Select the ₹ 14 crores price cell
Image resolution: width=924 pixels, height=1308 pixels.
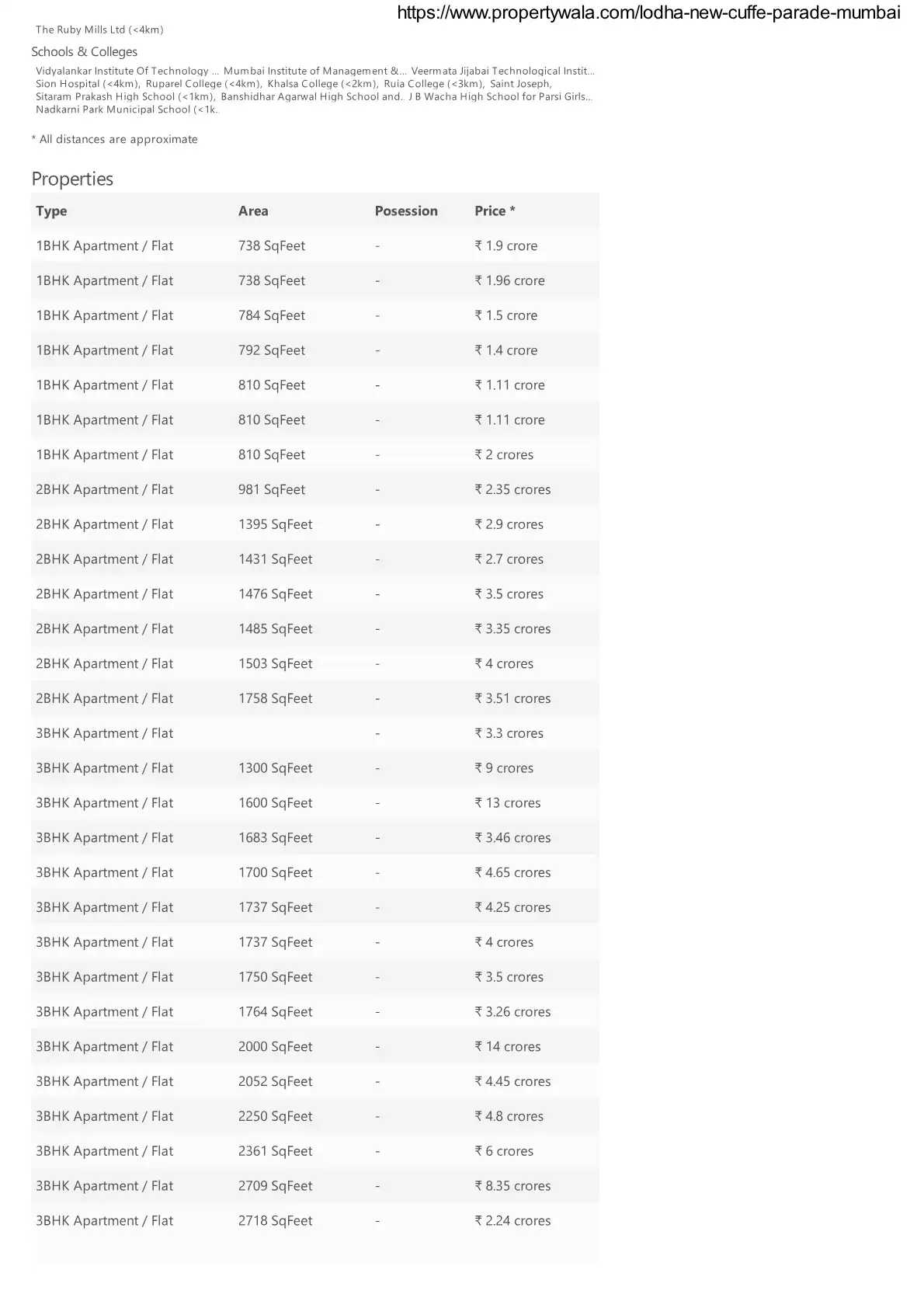508,1047
